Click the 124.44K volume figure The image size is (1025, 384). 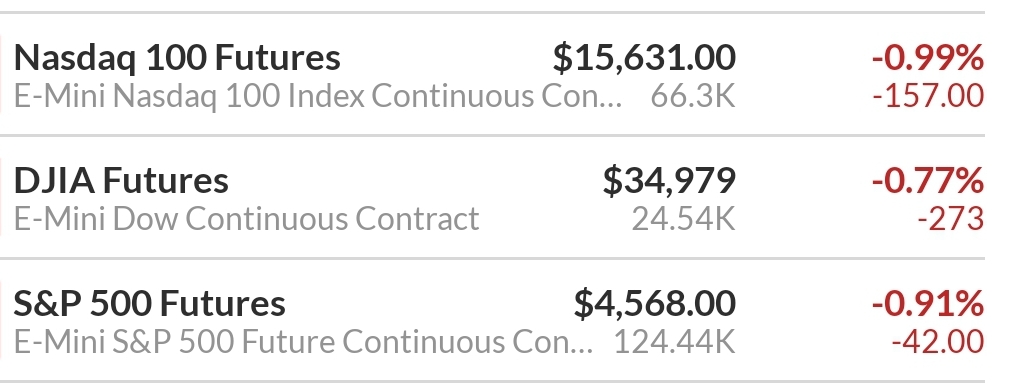tap(675, 342)
